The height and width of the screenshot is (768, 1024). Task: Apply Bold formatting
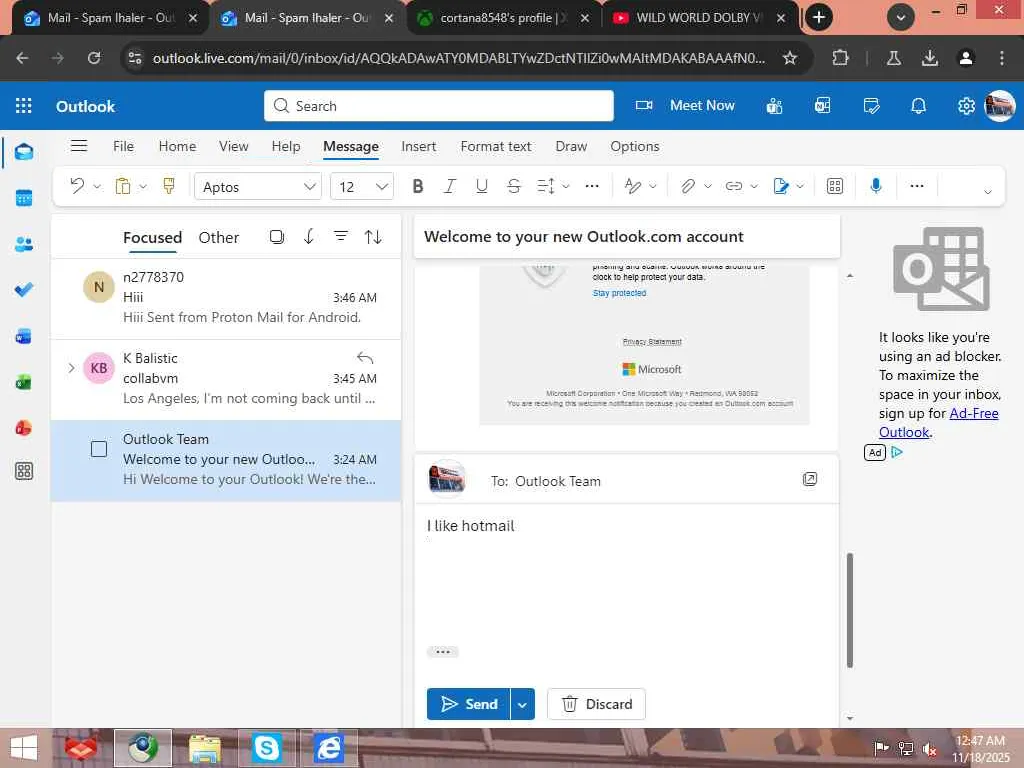(418, 186)
